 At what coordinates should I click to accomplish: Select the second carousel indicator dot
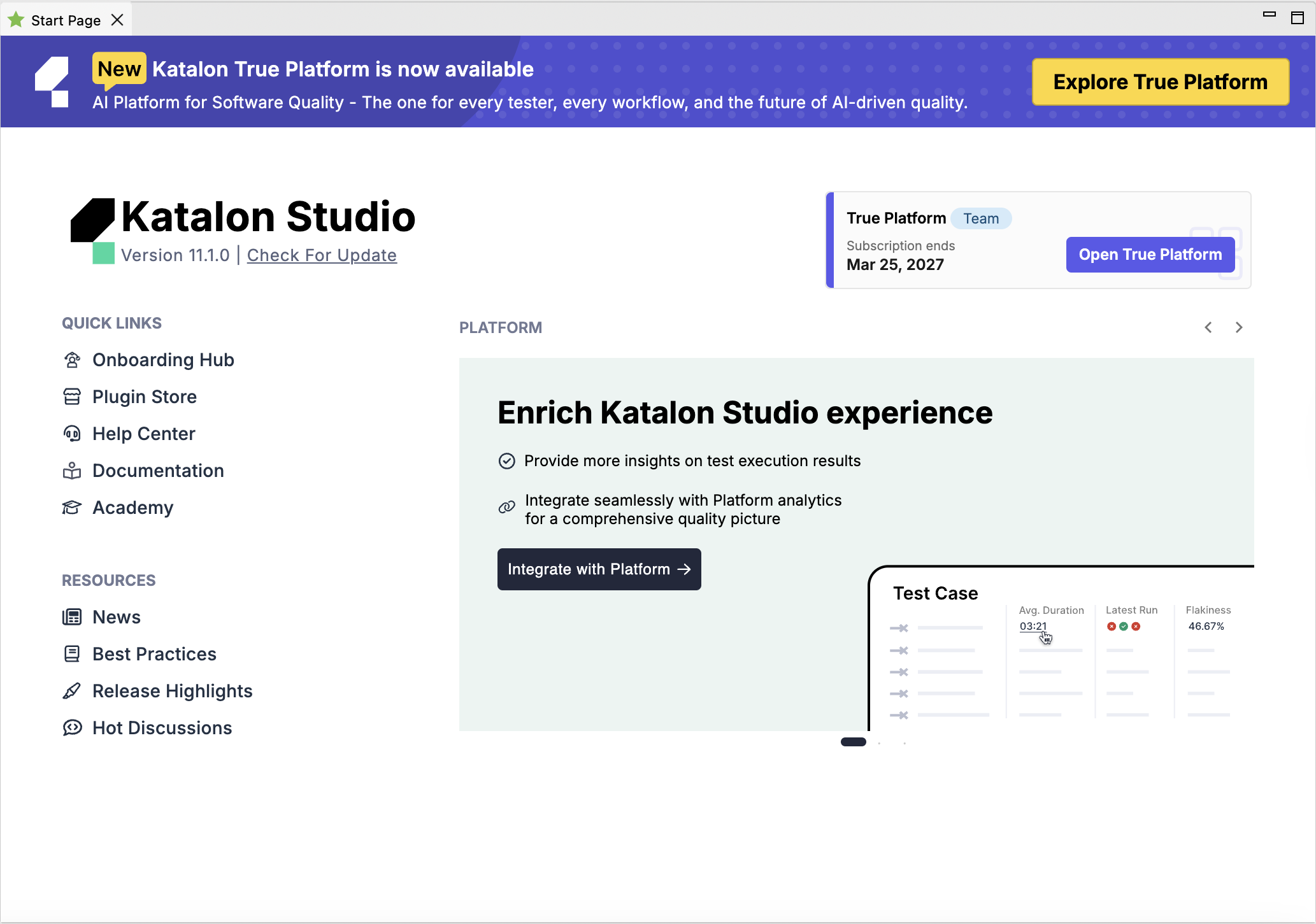879,743
